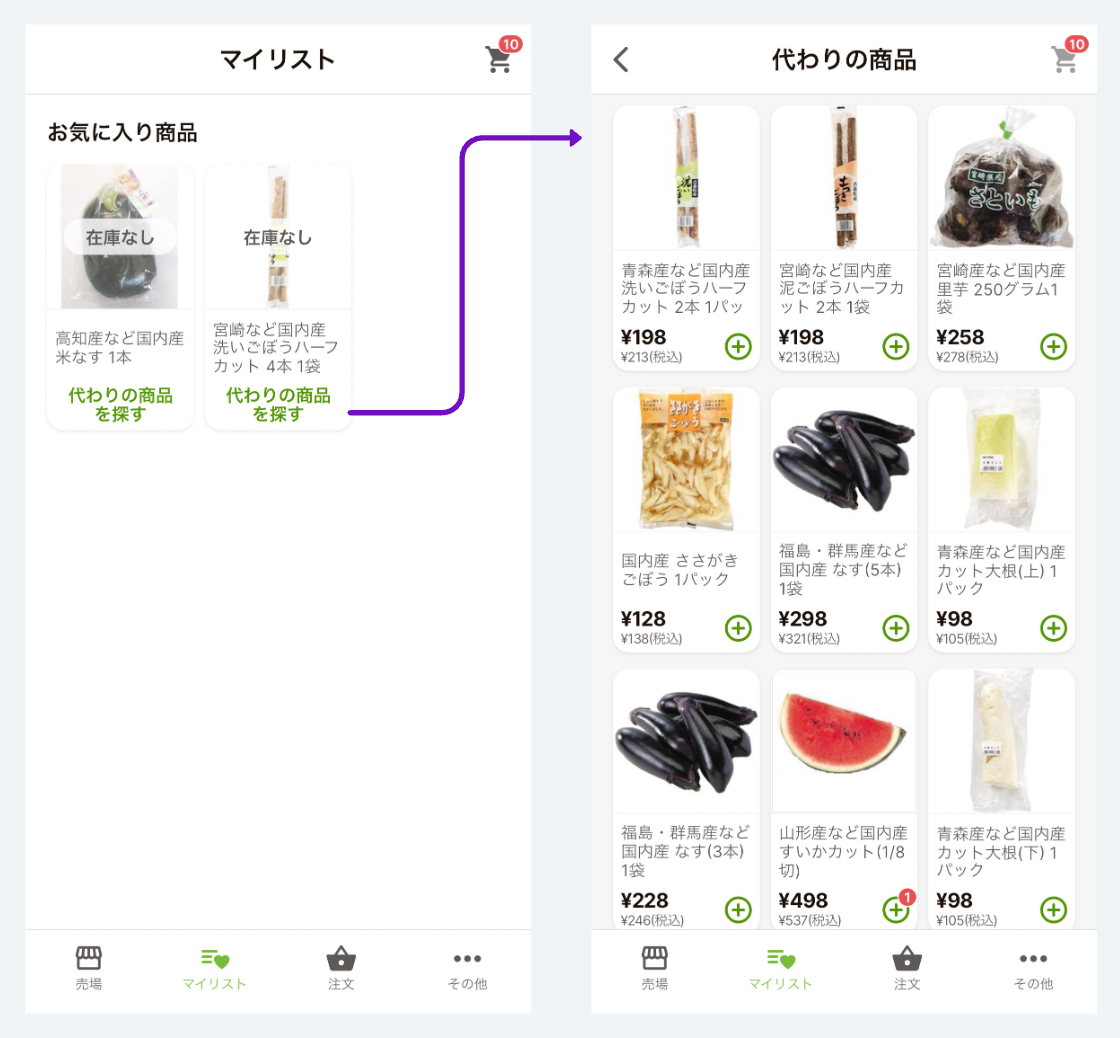Add なす(5本) ¥298 to cart
1120x1038 pixels.
(896, 628)
